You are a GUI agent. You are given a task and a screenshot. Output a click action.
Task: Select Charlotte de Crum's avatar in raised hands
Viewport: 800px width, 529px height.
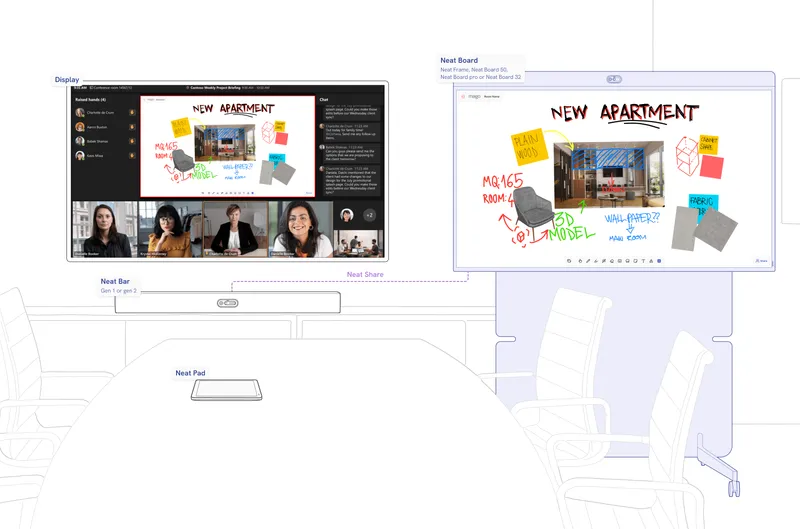[80, 113]
